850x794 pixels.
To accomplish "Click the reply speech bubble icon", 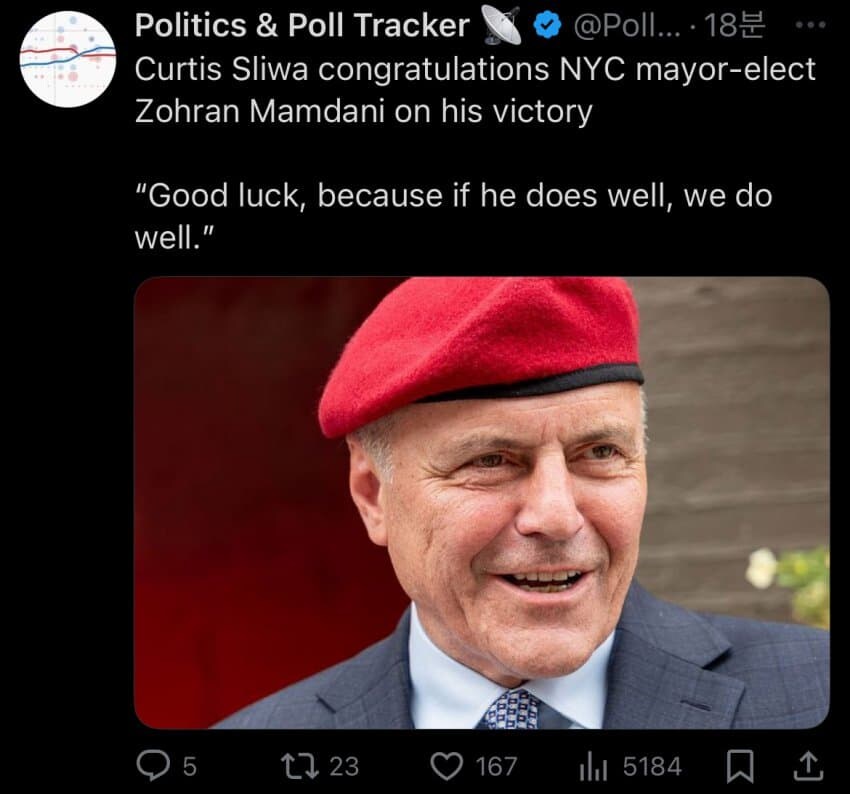I will (x=154, y=766).
